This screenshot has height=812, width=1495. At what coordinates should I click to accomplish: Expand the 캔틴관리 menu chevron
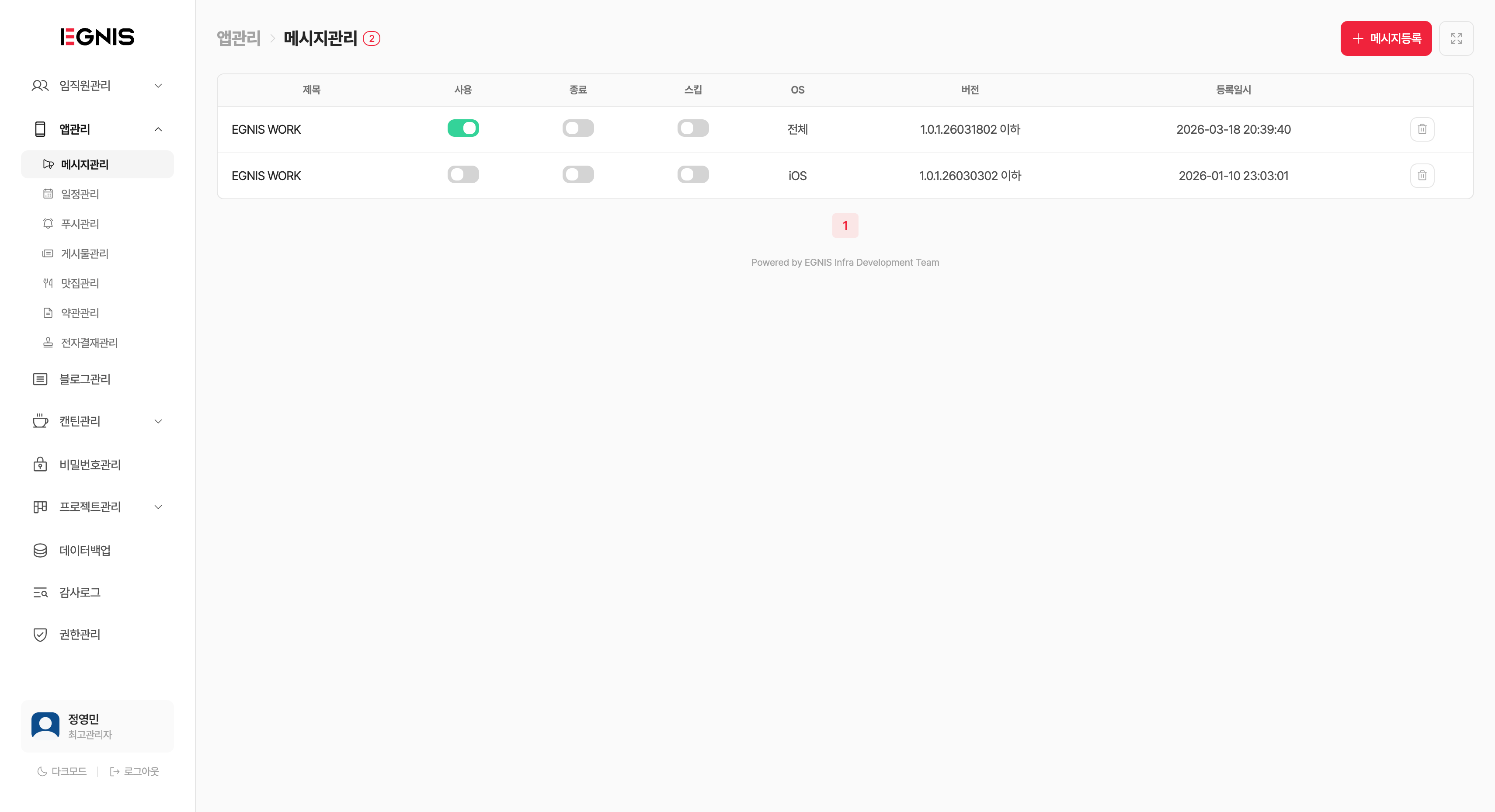coord(158,421)
